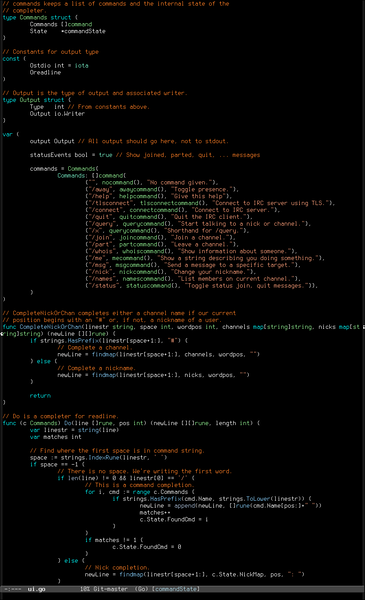
Task: Click [commandState] in the mode line
Action: pyautogui.click(x=175, y=589)
